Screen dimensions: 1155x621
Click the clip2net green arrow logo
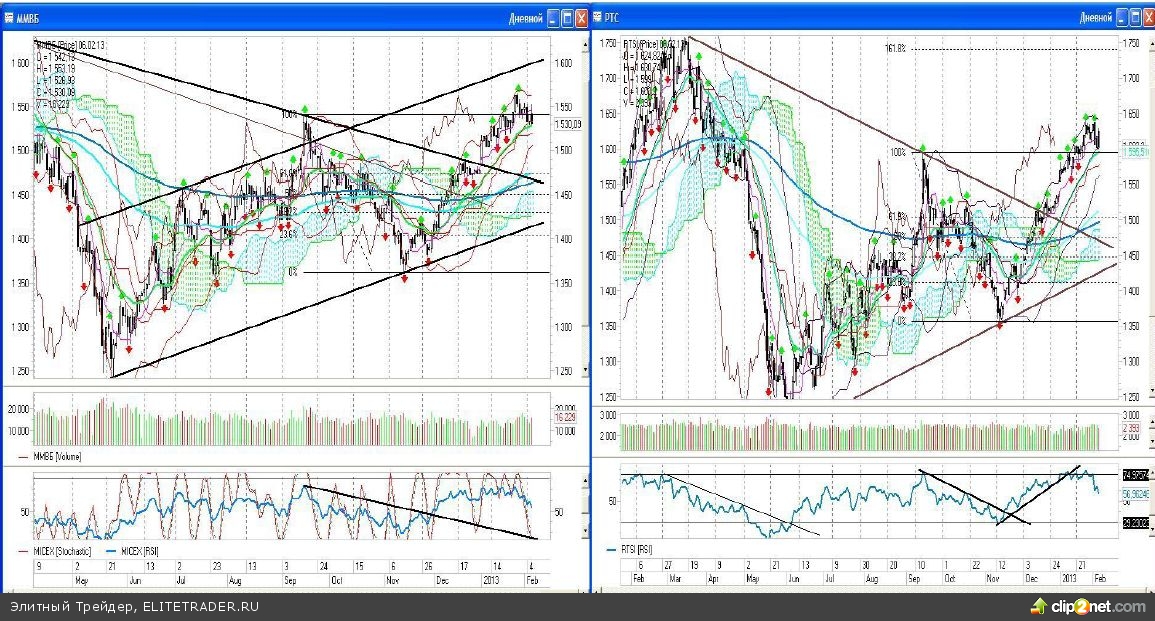coord(1039,606)
